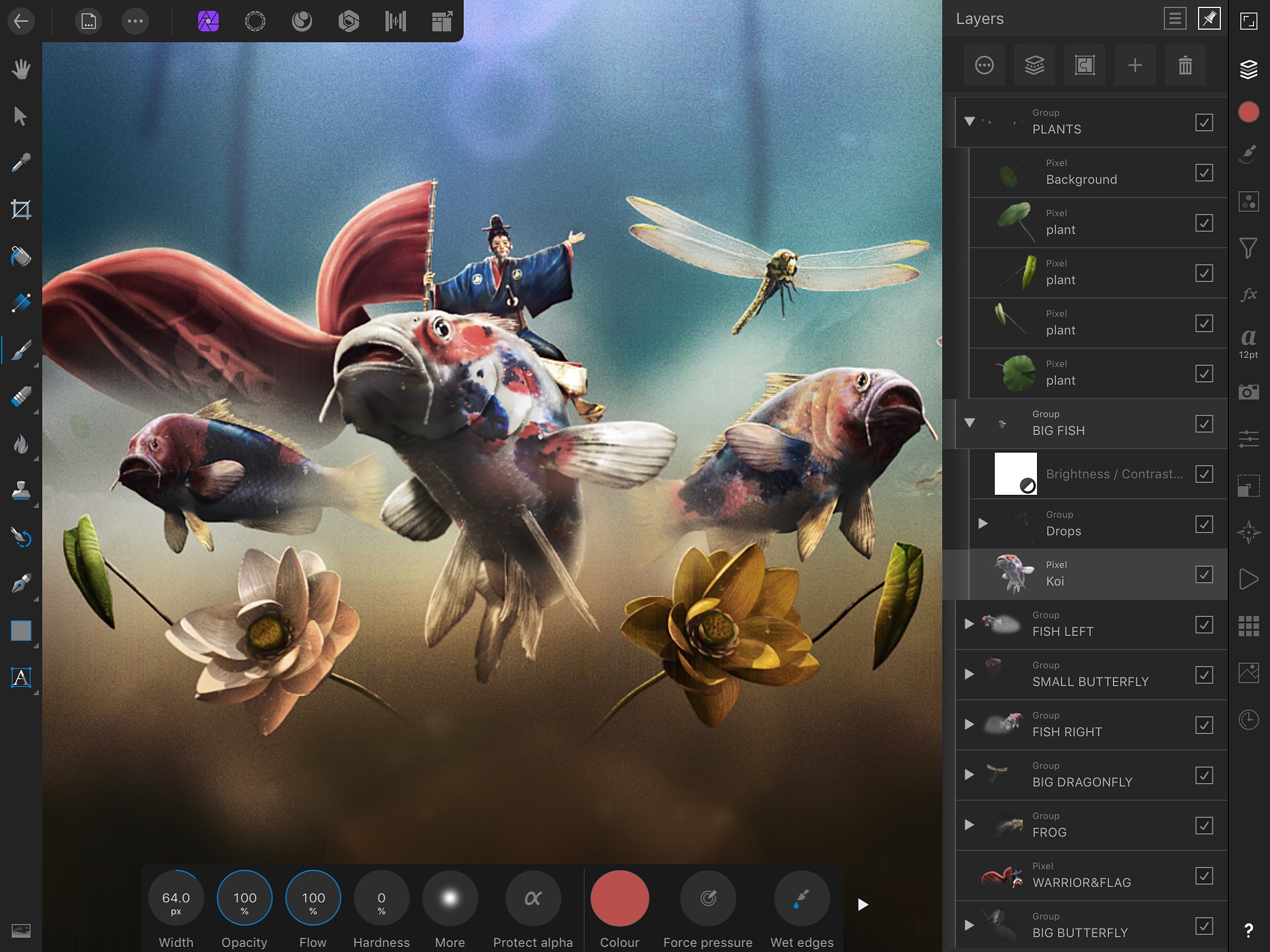Click the Group Layers stack icon
The image size is (1270, 952).
[x=1035, y=66]
